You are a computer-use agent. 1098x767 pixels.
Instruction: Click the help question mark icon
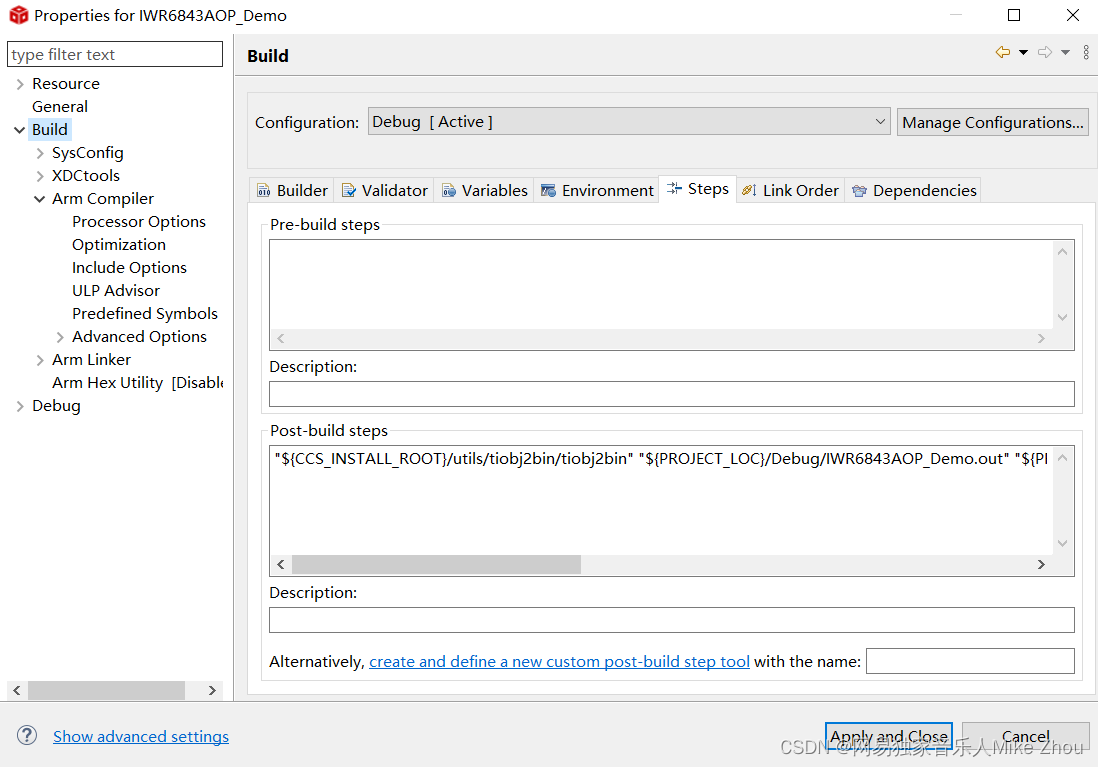point(27,735)
